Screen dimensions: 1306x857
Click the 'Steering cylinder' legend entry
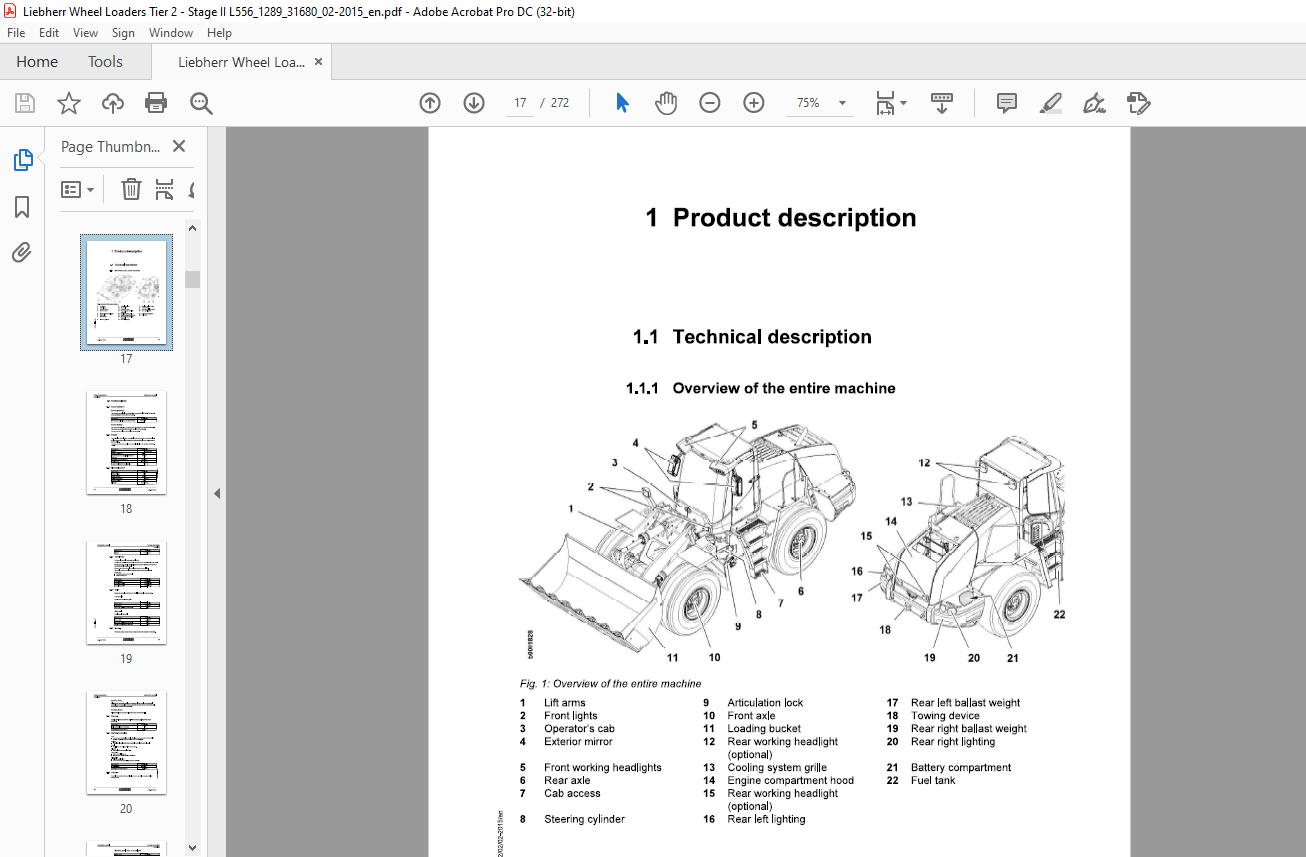coord(584,820)
